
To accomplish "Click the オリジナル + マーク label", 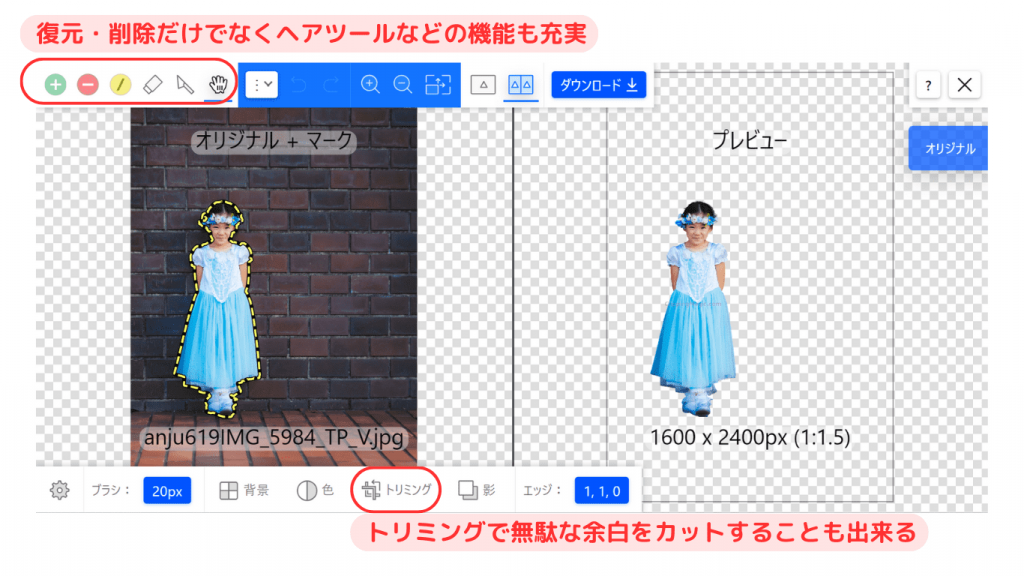I will point(274,140).
